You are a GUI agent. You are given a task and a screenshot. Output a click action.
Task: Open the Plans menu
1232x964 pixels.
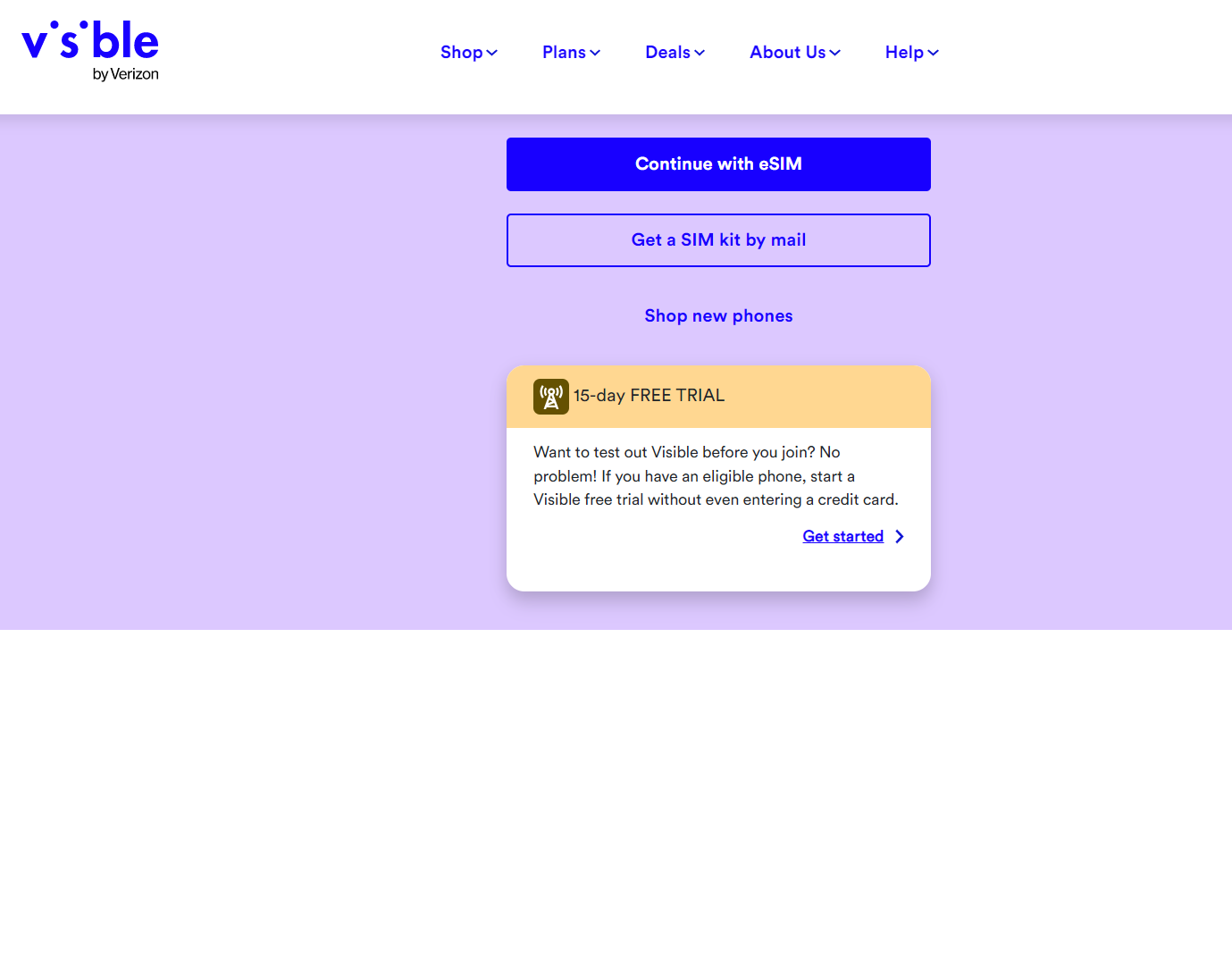point(572,53)
